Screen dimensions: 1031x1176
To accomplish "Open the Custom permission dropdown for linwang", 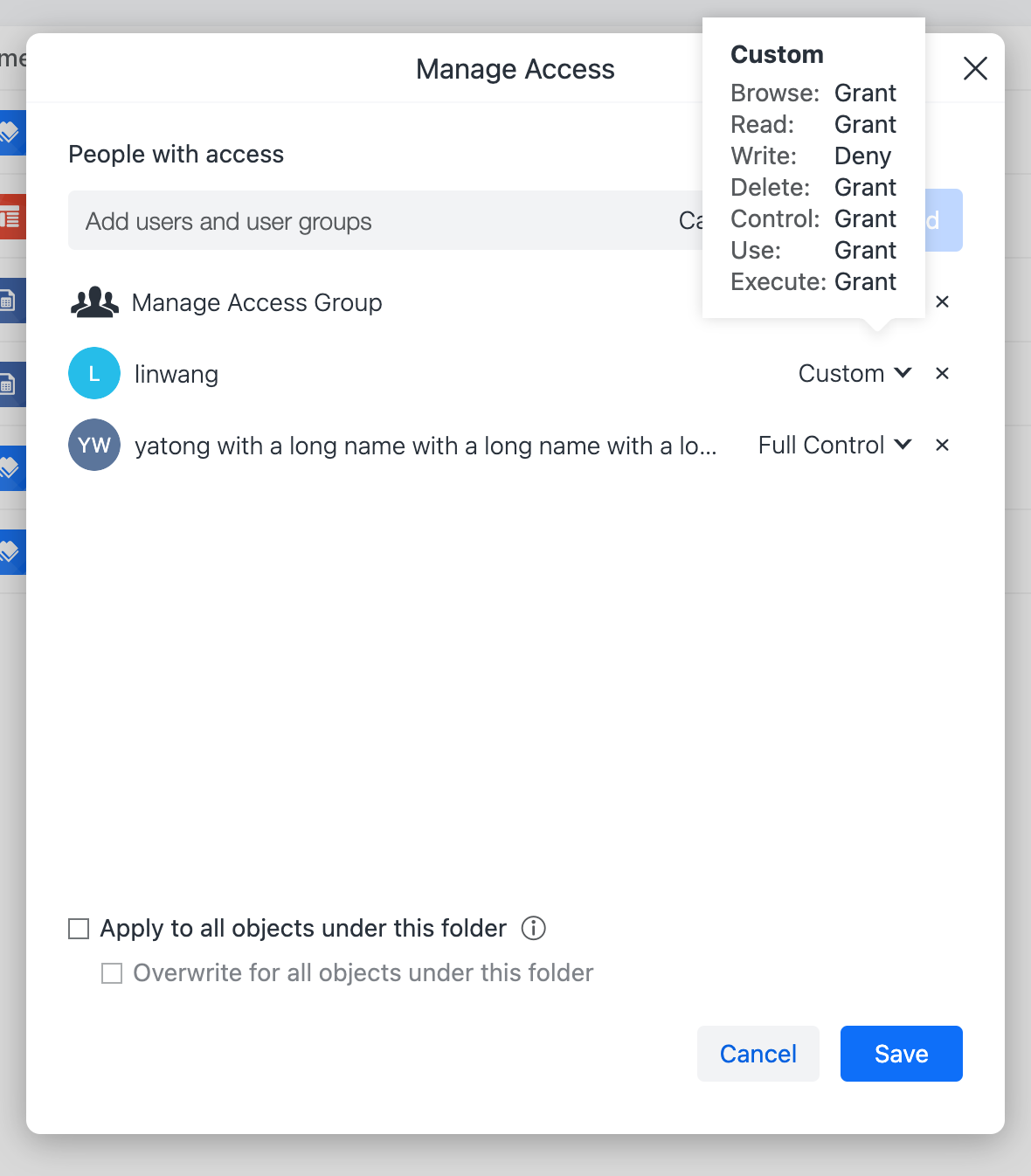I will pyautogui.click(x=855, y=374).
